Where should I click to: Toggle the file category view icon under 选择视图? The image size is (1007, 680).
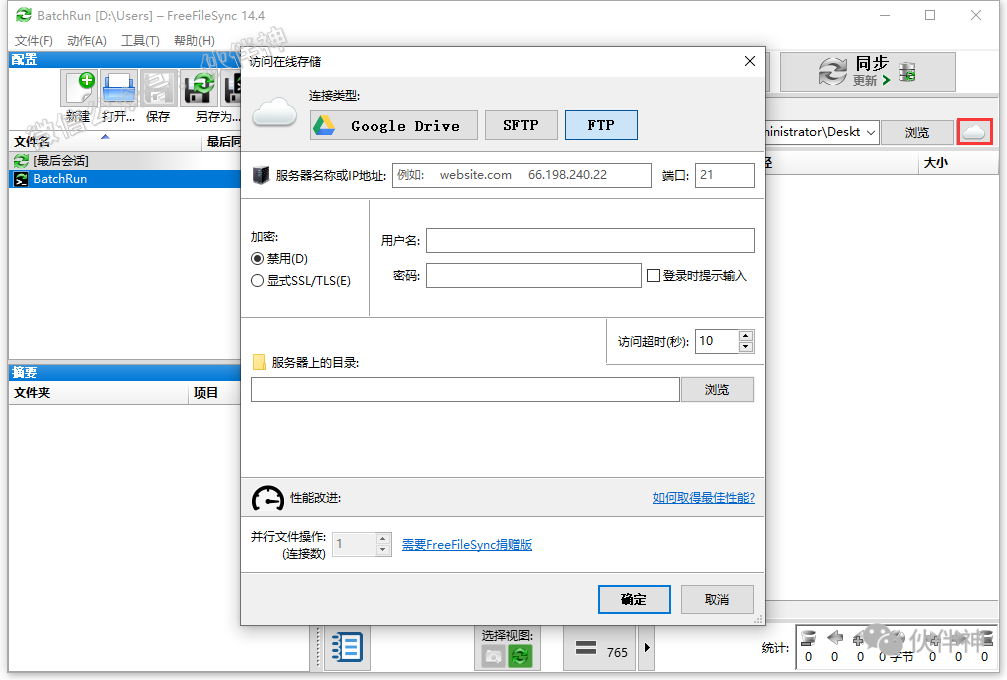tap(493, 656)
